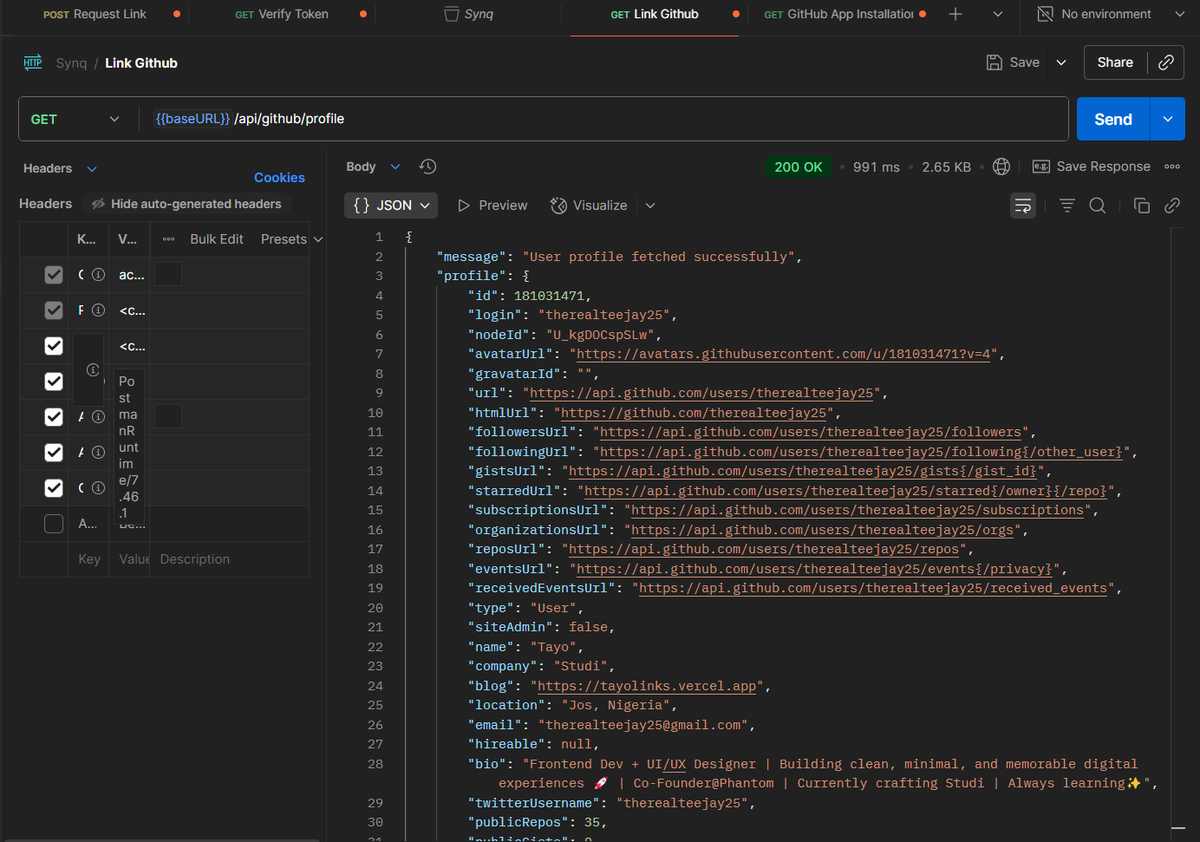Copy the share link icon

click(1166, 62)
